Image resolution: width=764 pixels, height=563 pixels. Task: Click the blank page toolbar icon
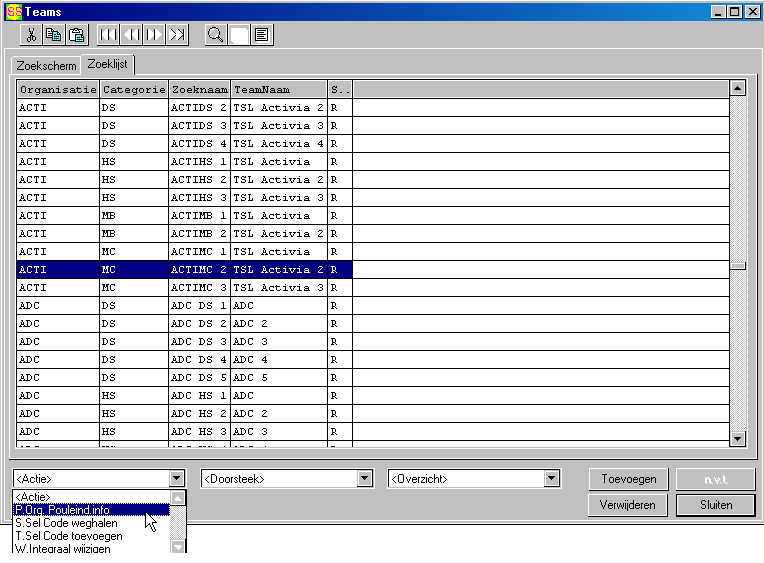(239, 35)
